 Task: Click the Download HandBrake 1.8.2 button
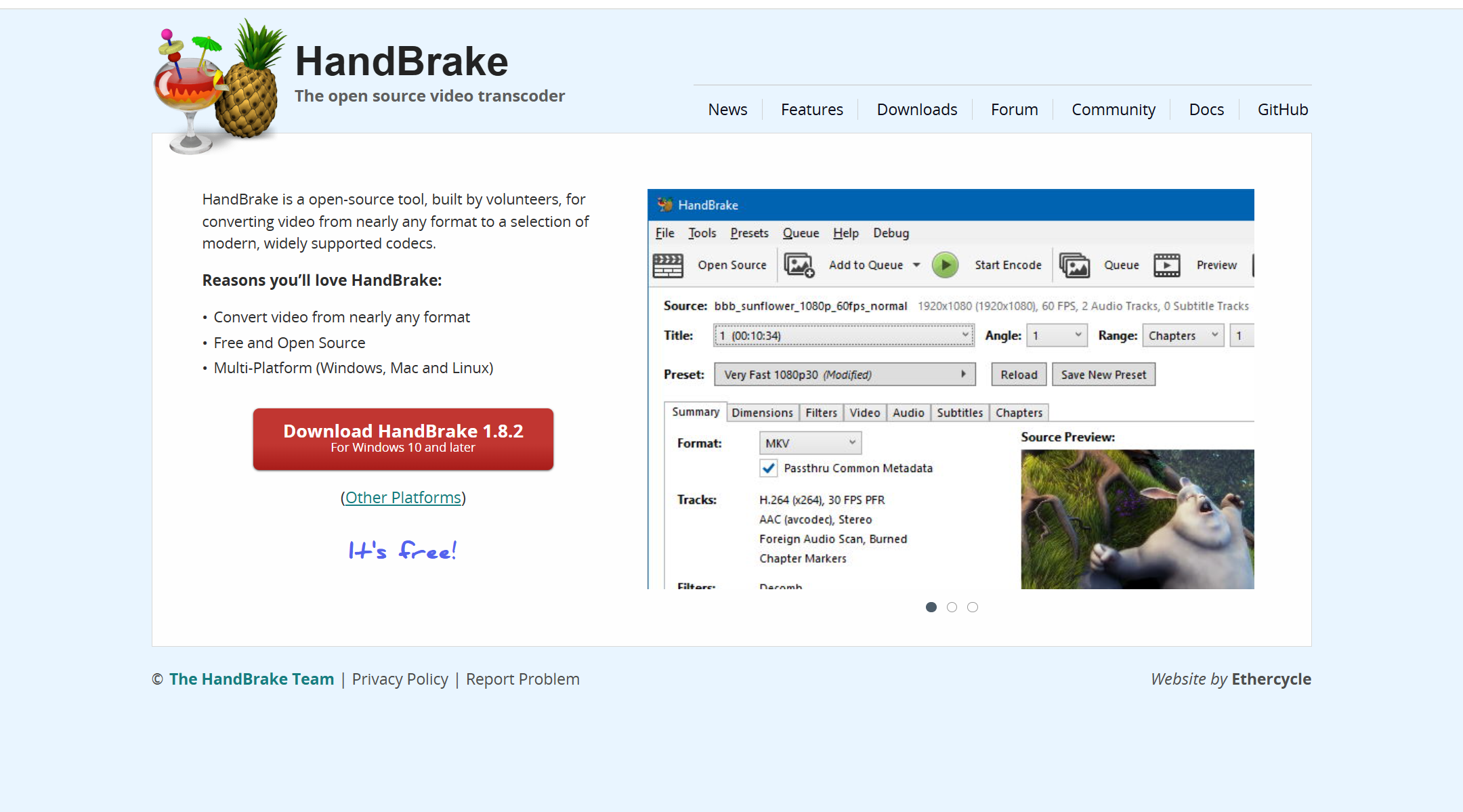pos(402,438)
